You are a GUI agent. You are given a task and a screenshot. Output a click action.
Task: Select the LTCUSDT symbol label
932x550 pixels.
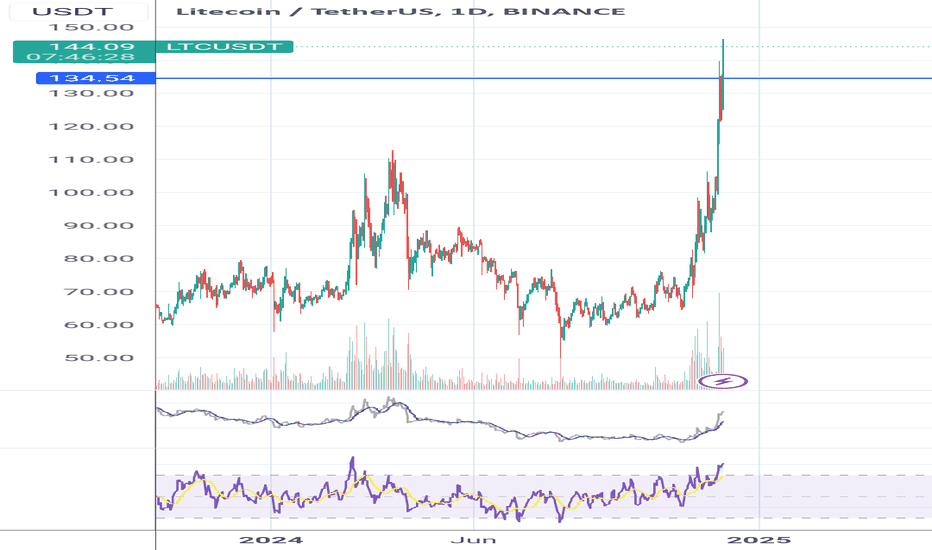[224, 46]
